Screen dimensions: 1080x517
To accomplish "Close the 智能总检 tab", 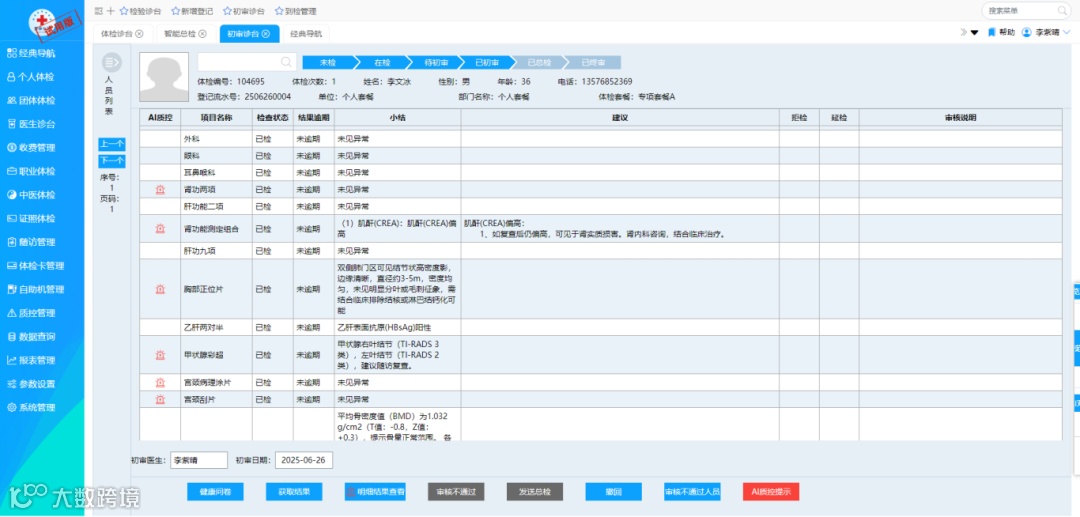I will [202, 34].
